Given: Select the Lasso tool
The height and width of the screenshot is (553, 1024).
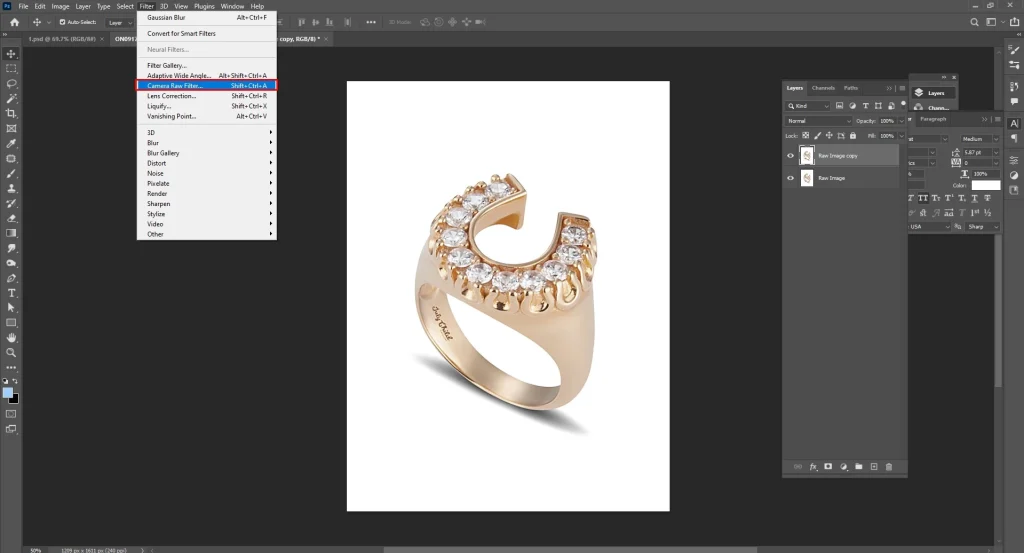Looking at the screenshot, I should (12, 84).
